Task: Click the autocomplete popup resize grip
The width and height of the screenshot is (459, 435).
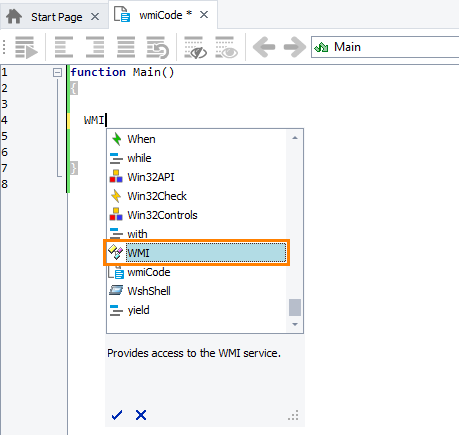Action: click(x=293, y=415)
